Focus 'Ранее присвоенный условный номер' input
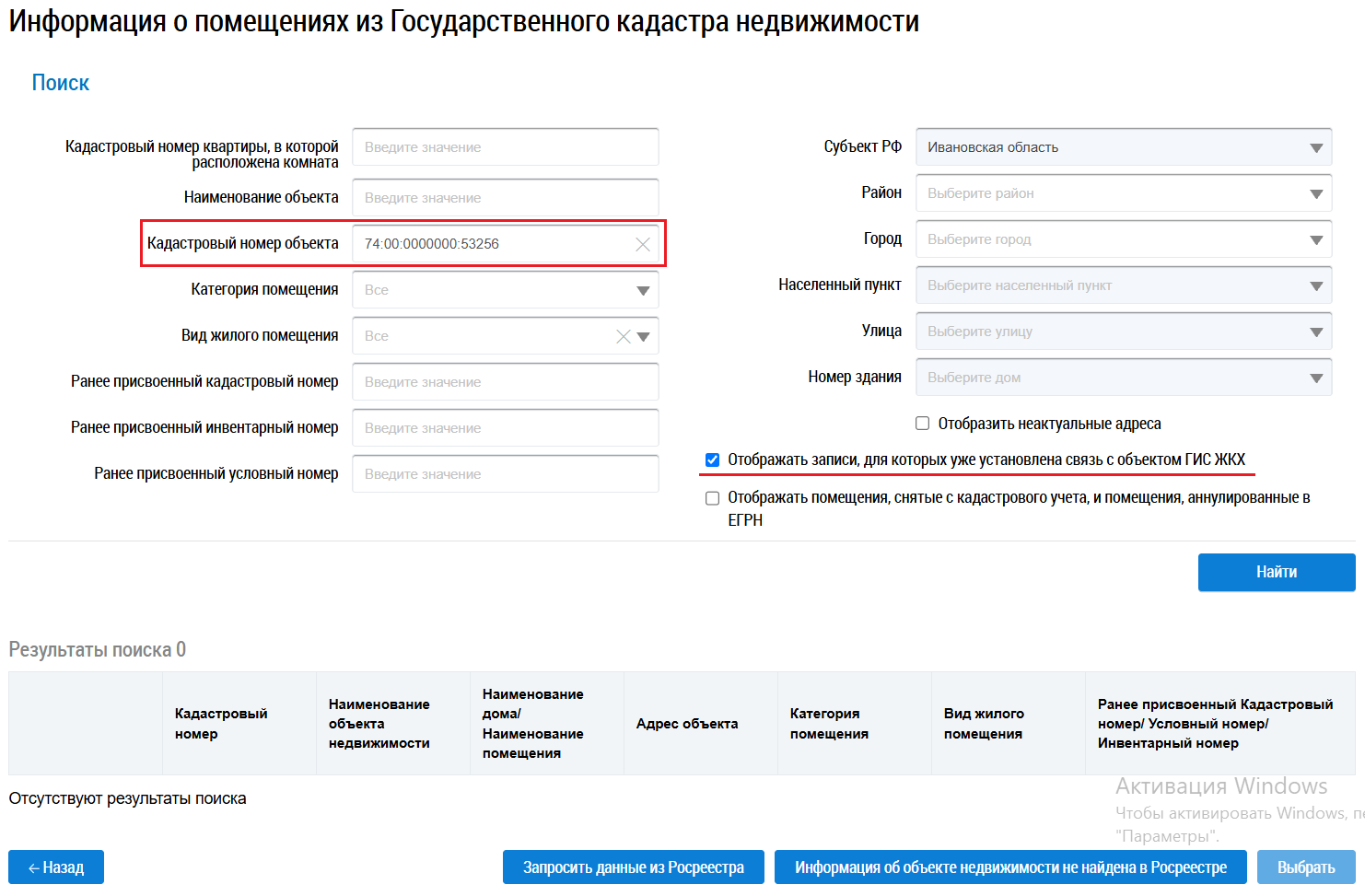The width and height of the screenshot is (1365, 896). point(506,474)
